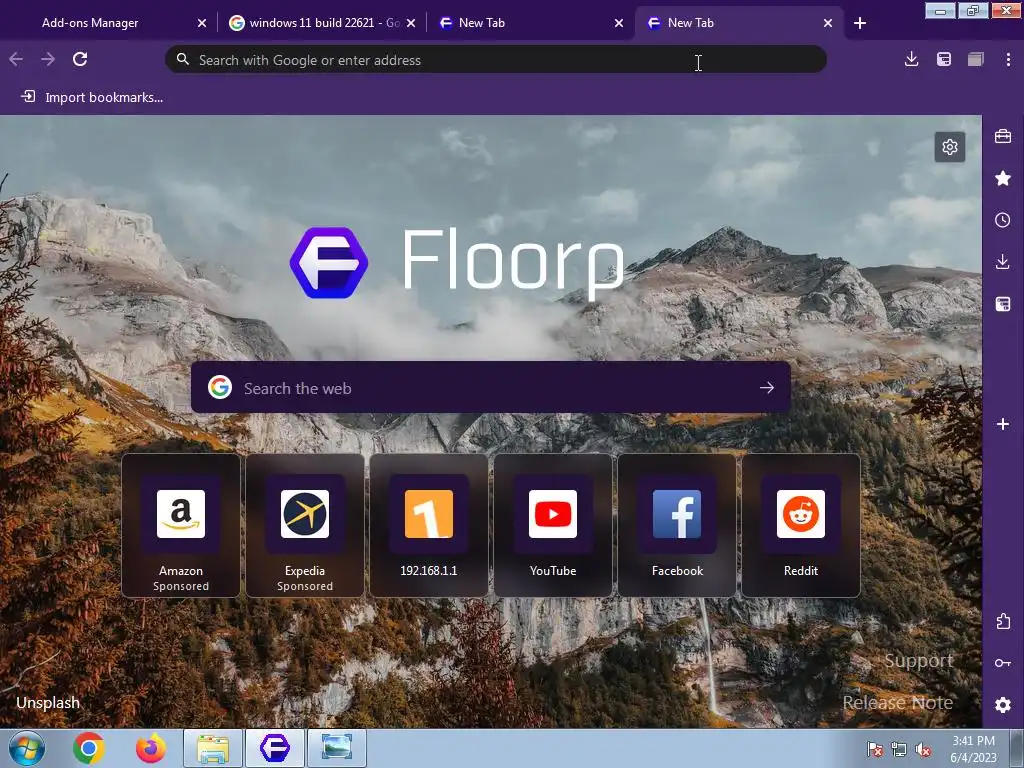Screen dimensions: 1024x768
Task: Open sidebar settings gear at bottom
Action: click(x=1002, y=705)
